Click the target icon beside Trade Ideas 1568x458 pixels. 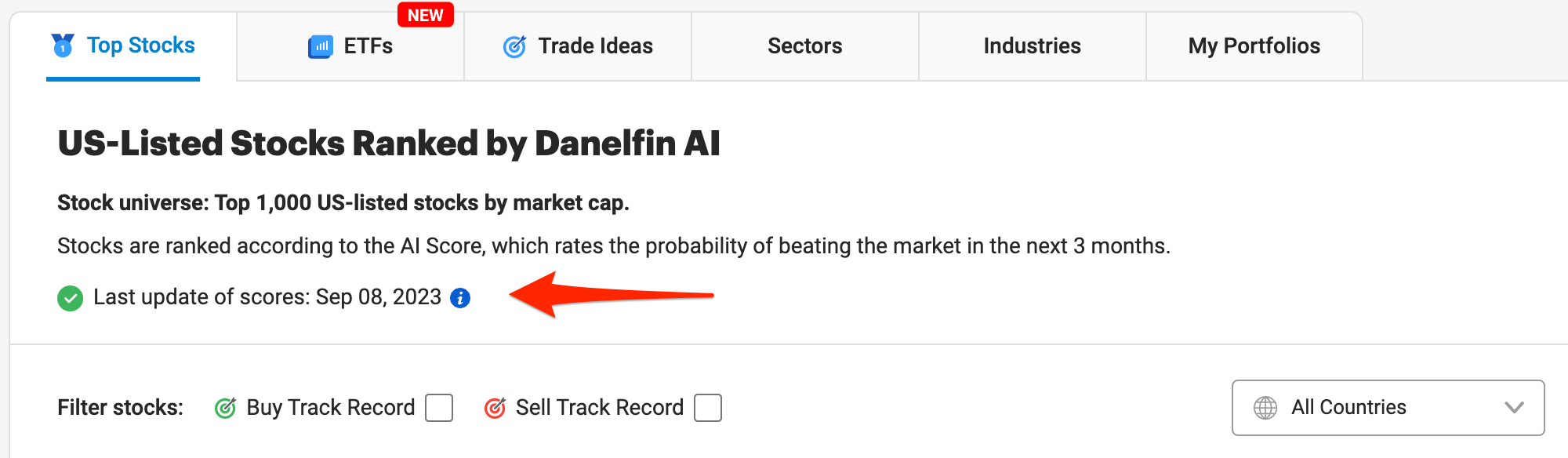point(514,47)
